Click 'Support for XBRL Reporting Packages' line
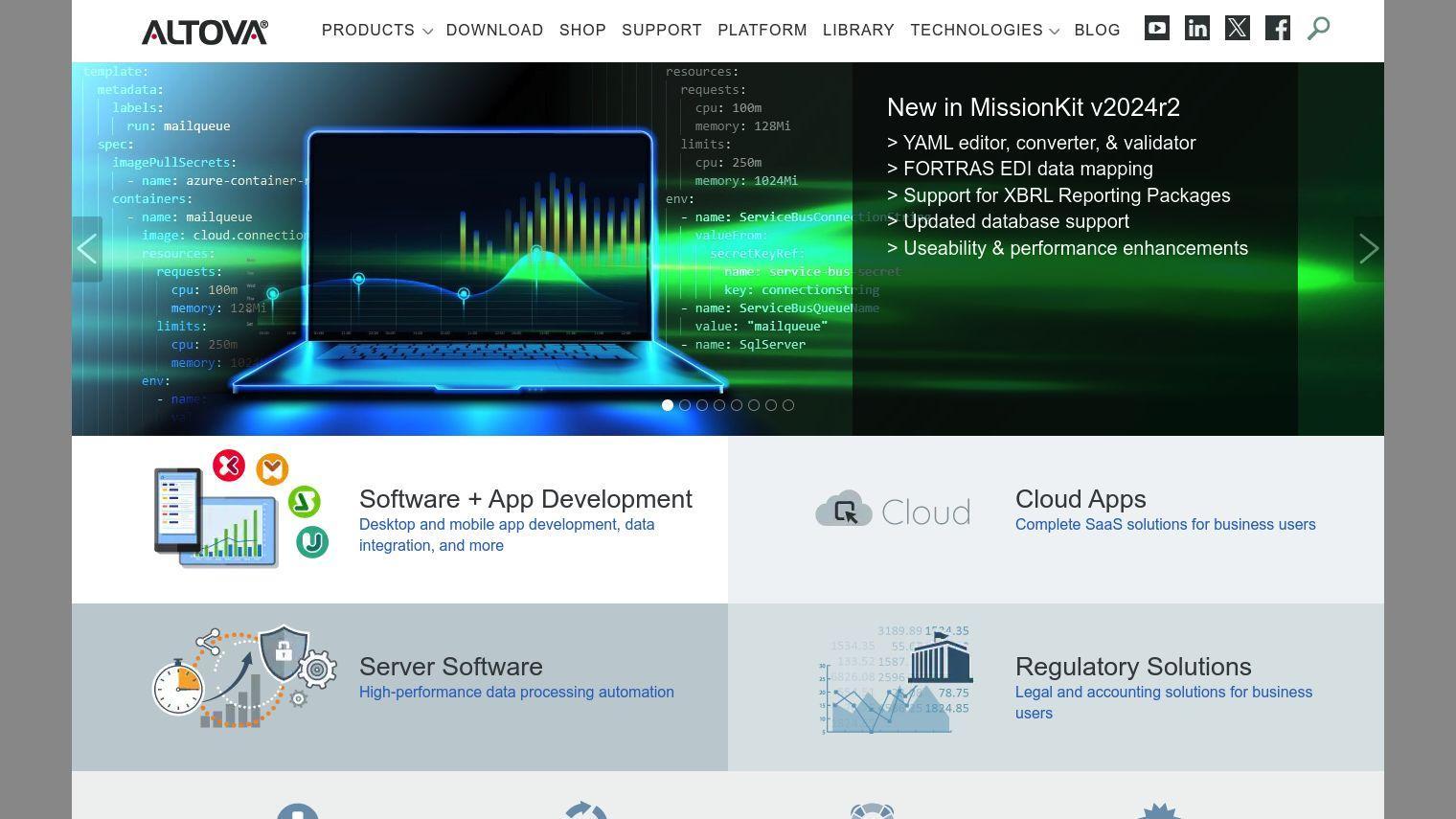 click(x=1058, y=195)
